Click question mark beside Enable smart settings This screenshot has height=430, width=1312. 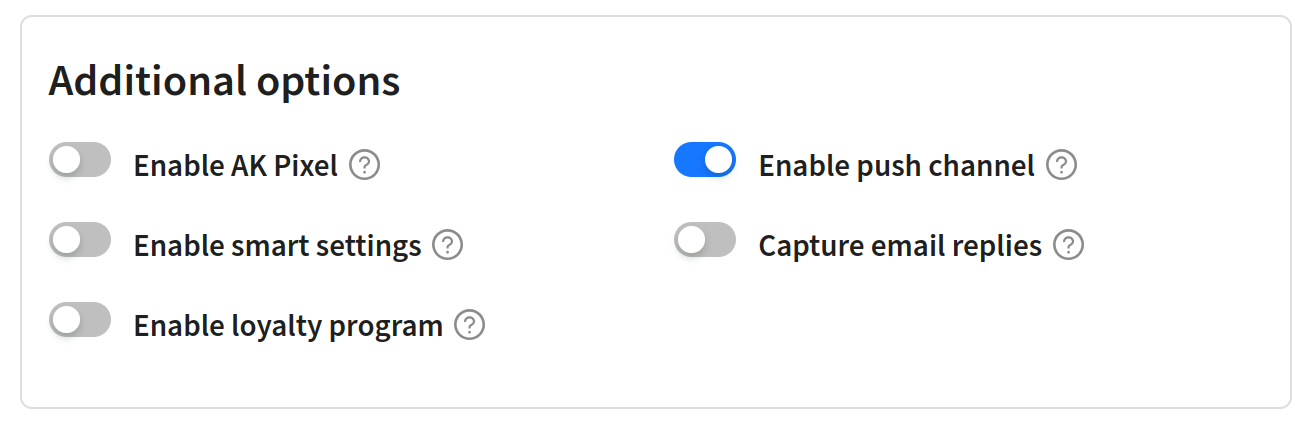[x=448, y=245]
